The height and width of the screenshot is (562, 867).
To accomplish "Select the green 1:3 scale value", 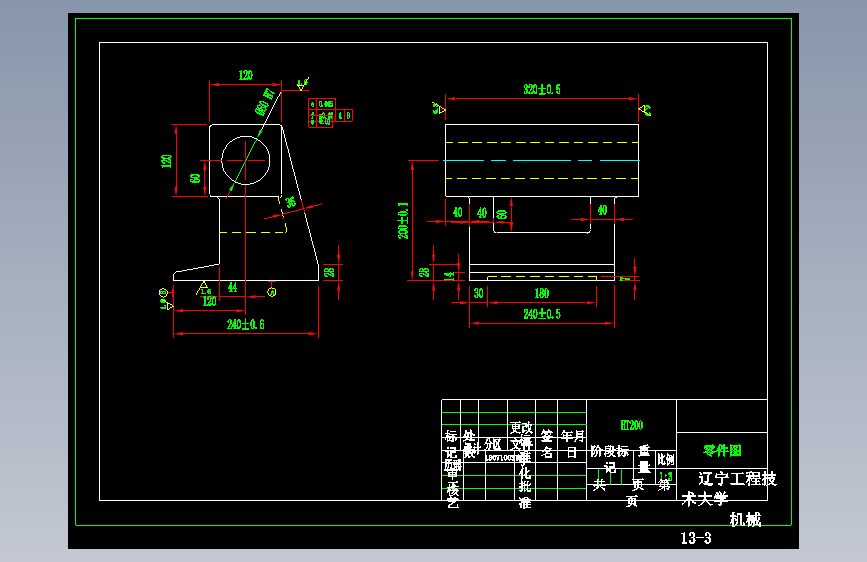I will coord(665,476).
